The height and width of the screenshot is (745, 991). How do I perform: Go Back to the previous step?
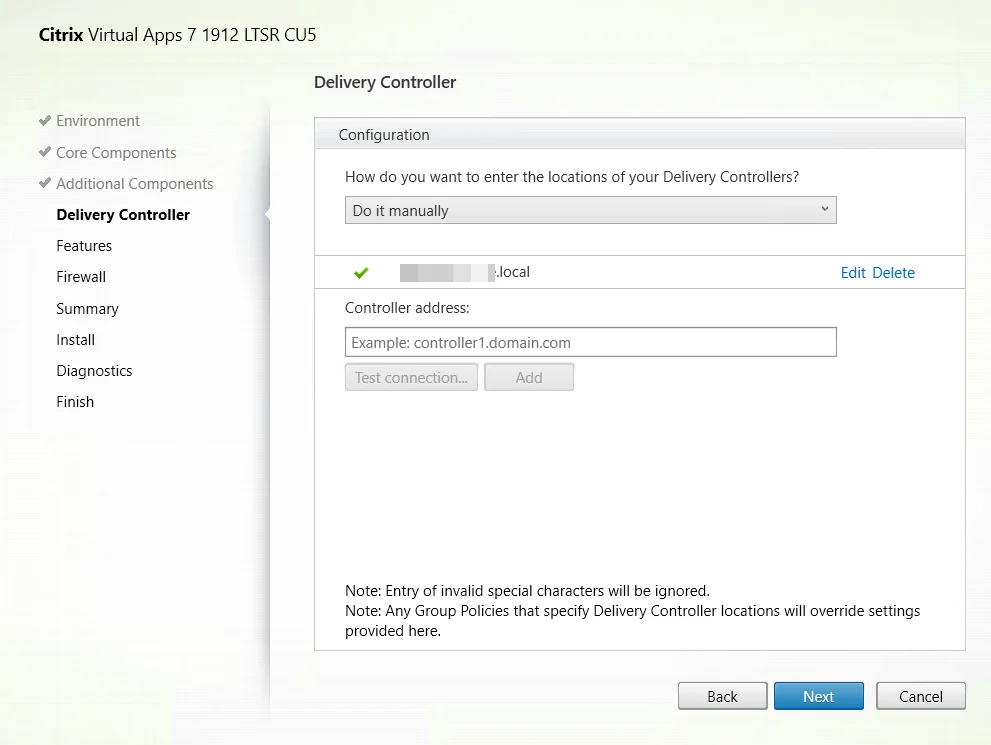coord(722,696)
